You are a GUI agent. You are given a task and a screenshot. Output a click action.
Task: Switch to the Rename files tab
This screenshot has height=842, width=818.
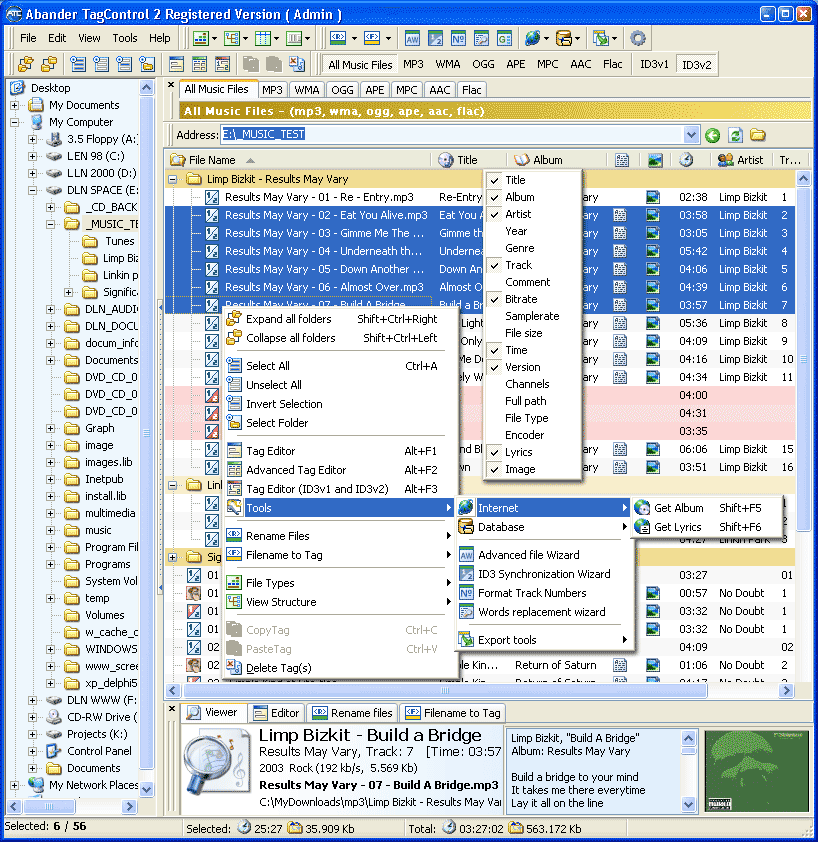353,713
